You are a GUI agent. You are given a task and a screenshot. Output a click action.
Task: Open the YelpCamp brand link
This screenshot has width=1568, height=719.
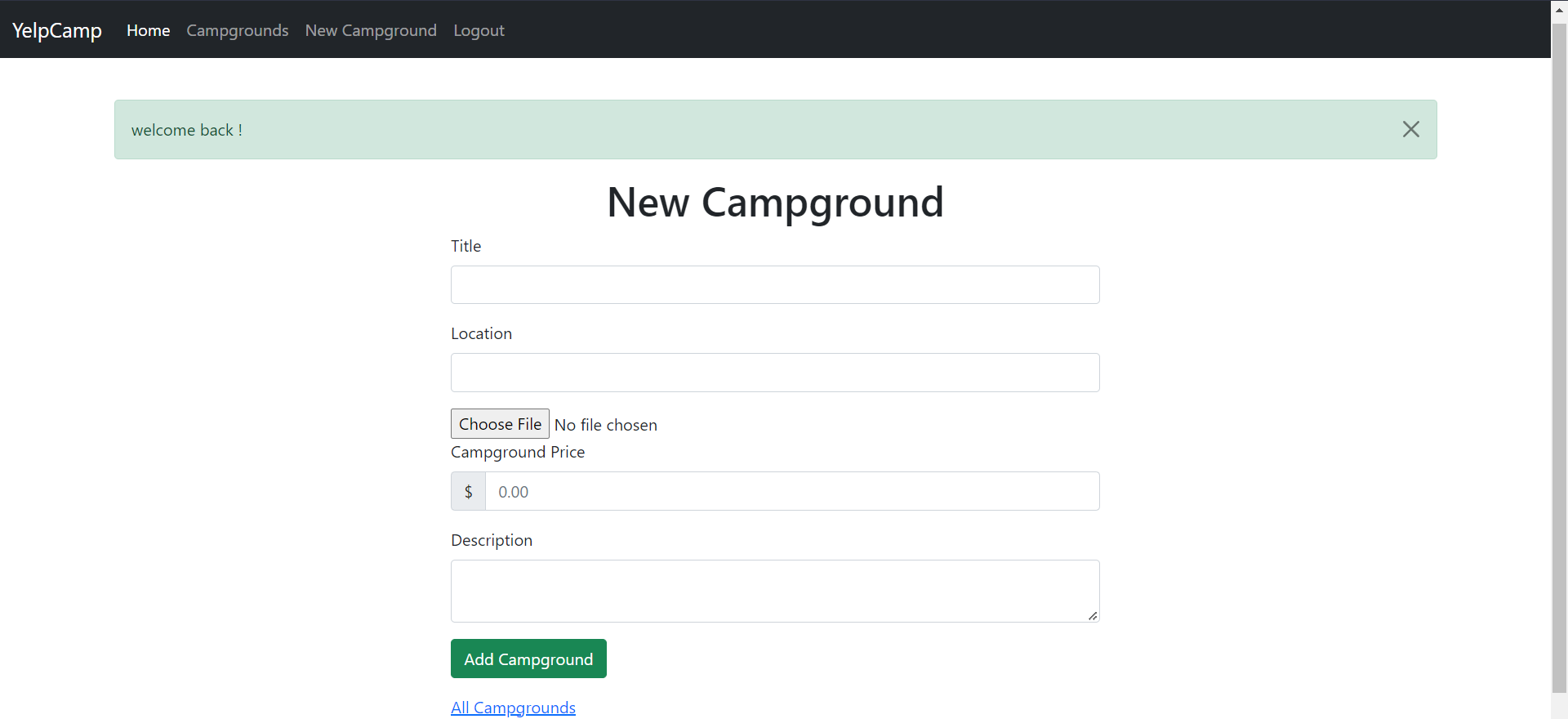57,30
